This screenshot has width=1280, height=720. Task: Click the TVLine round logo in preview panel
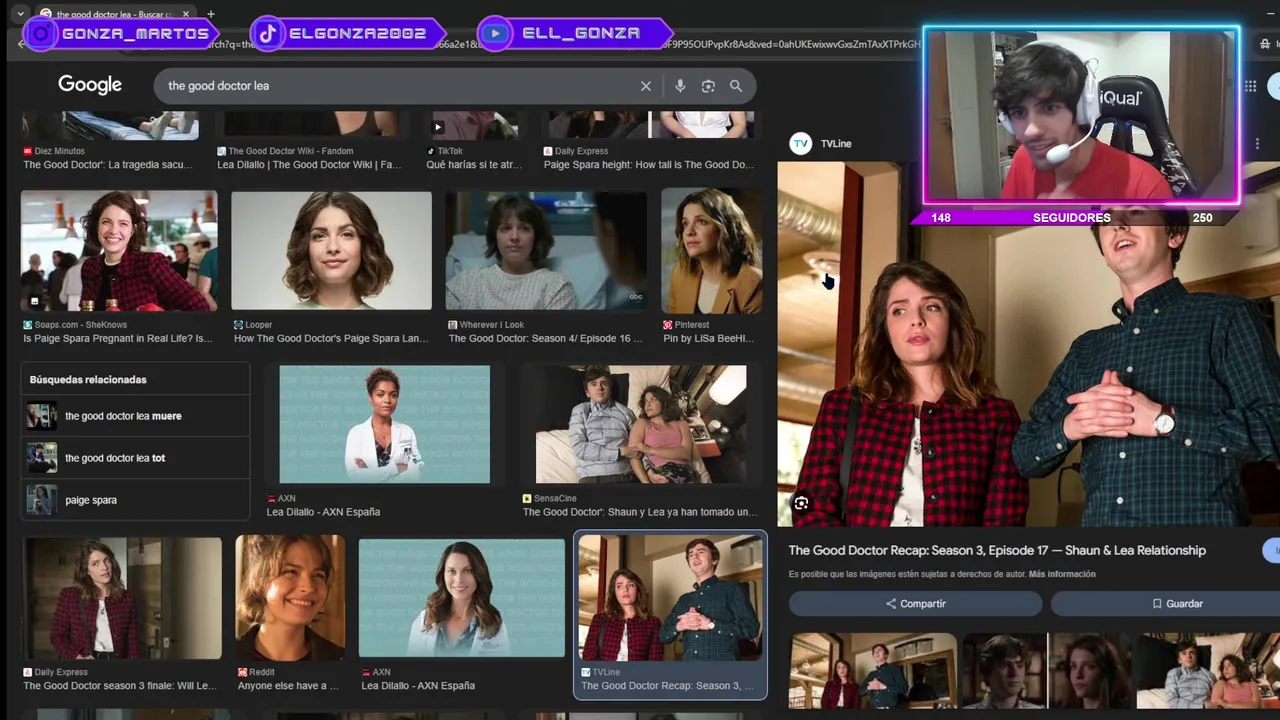tap(801, 144)
